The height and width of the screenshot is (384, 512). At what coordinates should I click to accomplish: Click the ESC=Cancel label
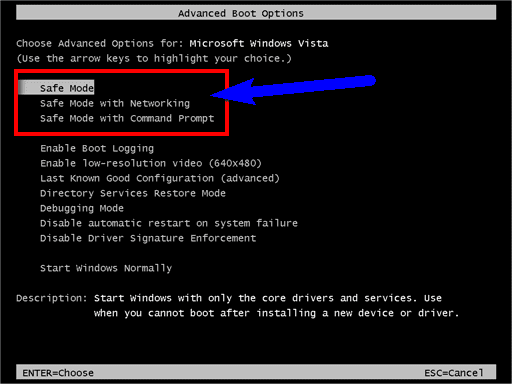(x=454, y=373)
